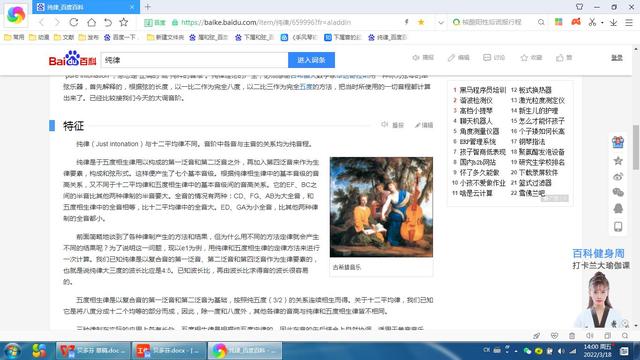
Task: Edit the 特征 section
Action: (x=424, y=125)
